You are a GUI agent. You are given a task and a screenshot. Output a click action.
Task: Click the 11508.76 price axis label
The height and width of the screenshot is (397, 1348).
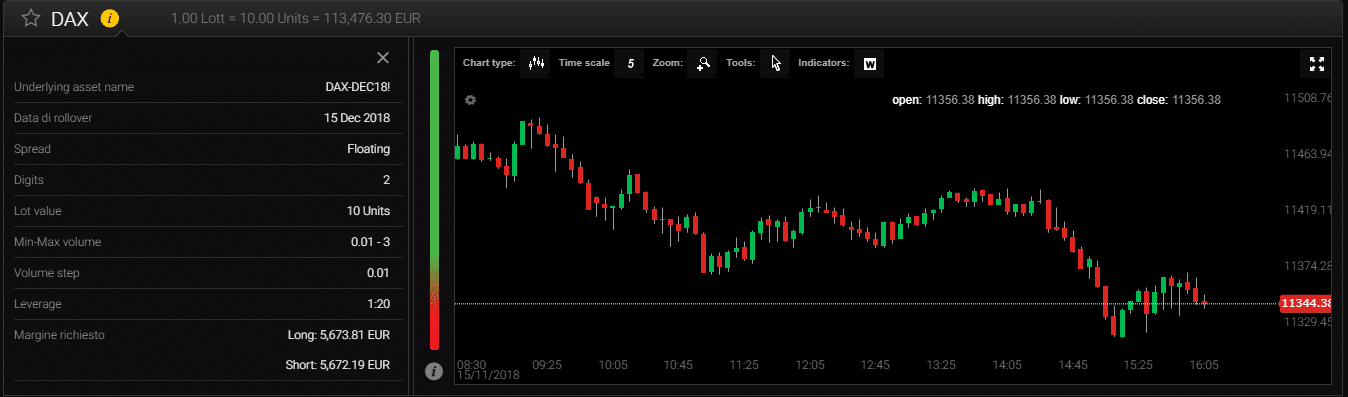[x=1306, y=98]
